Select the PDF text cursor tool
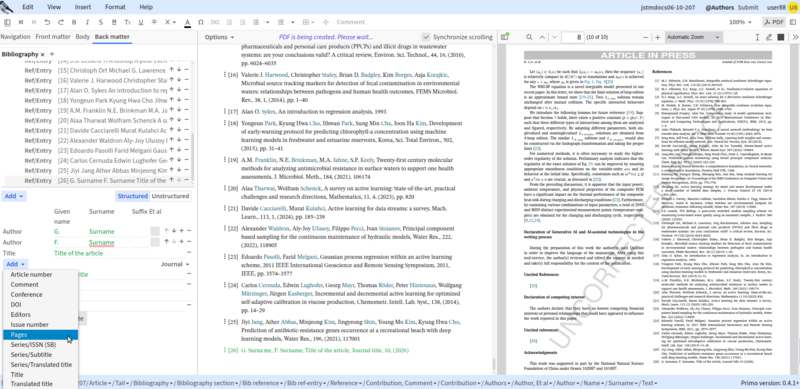800x389 pixels. click(758, 37)
